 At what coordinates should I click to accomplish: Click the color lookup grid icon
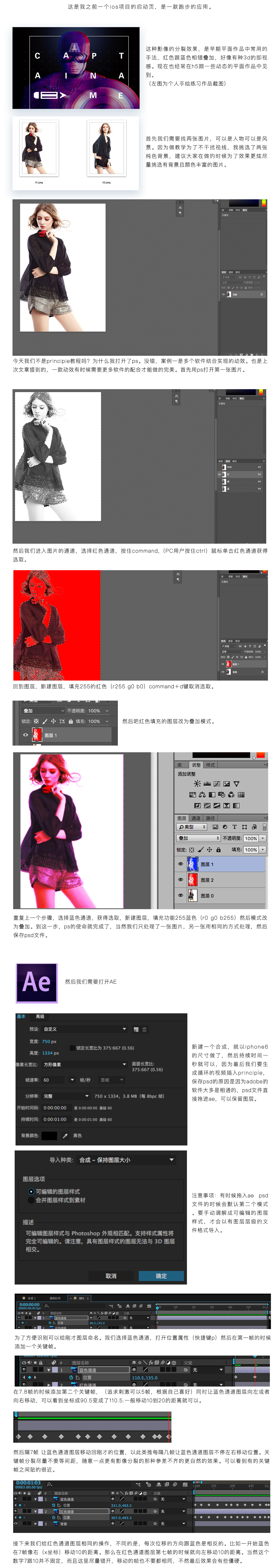[241, 794]
